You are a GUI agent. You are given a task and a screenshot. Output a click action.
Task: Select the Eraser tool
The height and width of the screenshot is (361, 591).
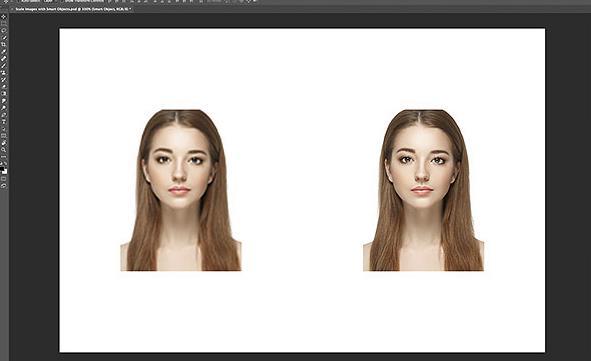tap(4, 86)
